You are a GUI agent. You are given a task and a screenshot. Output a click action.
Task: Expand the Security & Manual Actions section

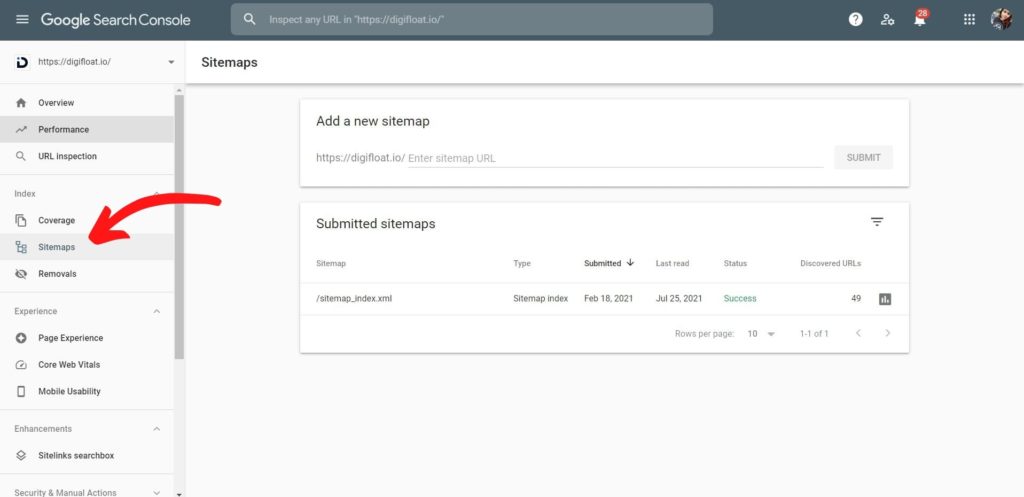(x=156, y=492)
